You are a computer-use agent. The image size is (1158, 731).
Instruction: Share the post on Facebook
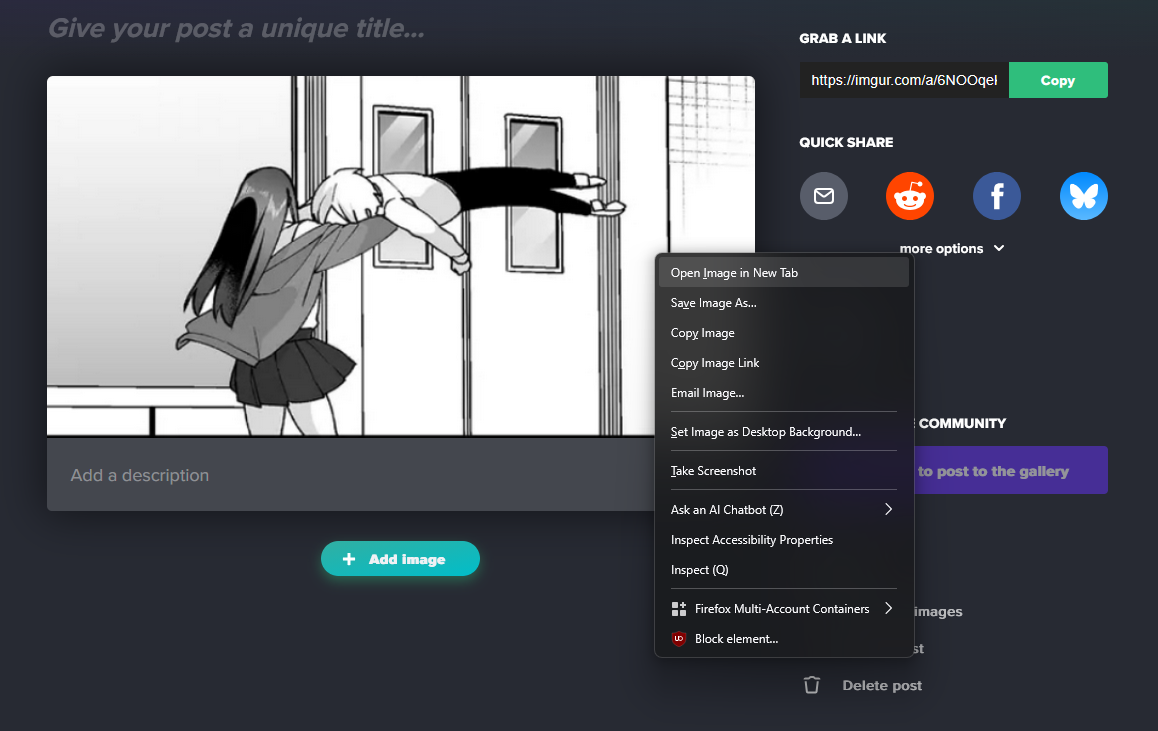coord(996,196)
